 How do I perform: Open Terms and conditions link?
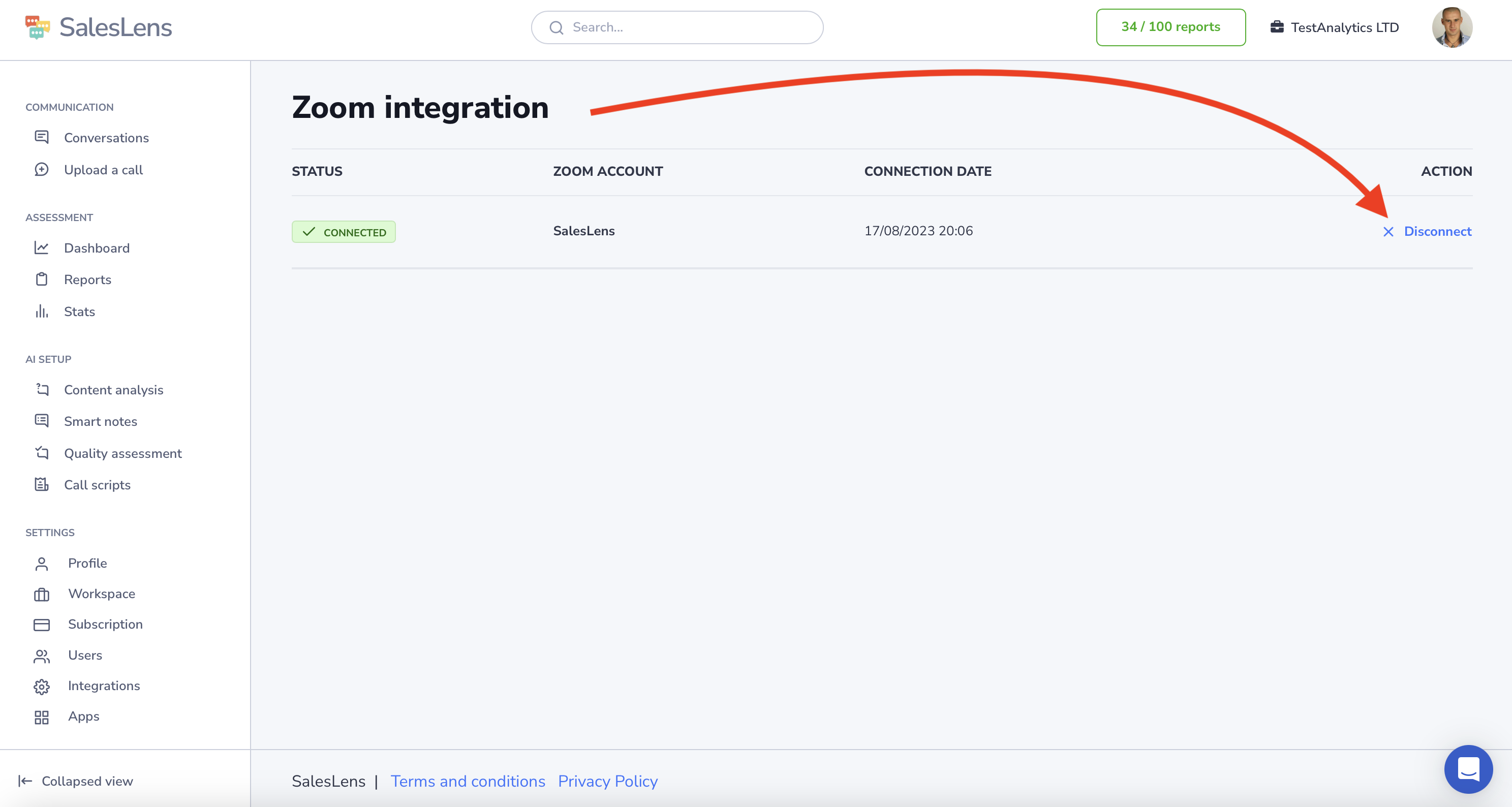(468, 781)
